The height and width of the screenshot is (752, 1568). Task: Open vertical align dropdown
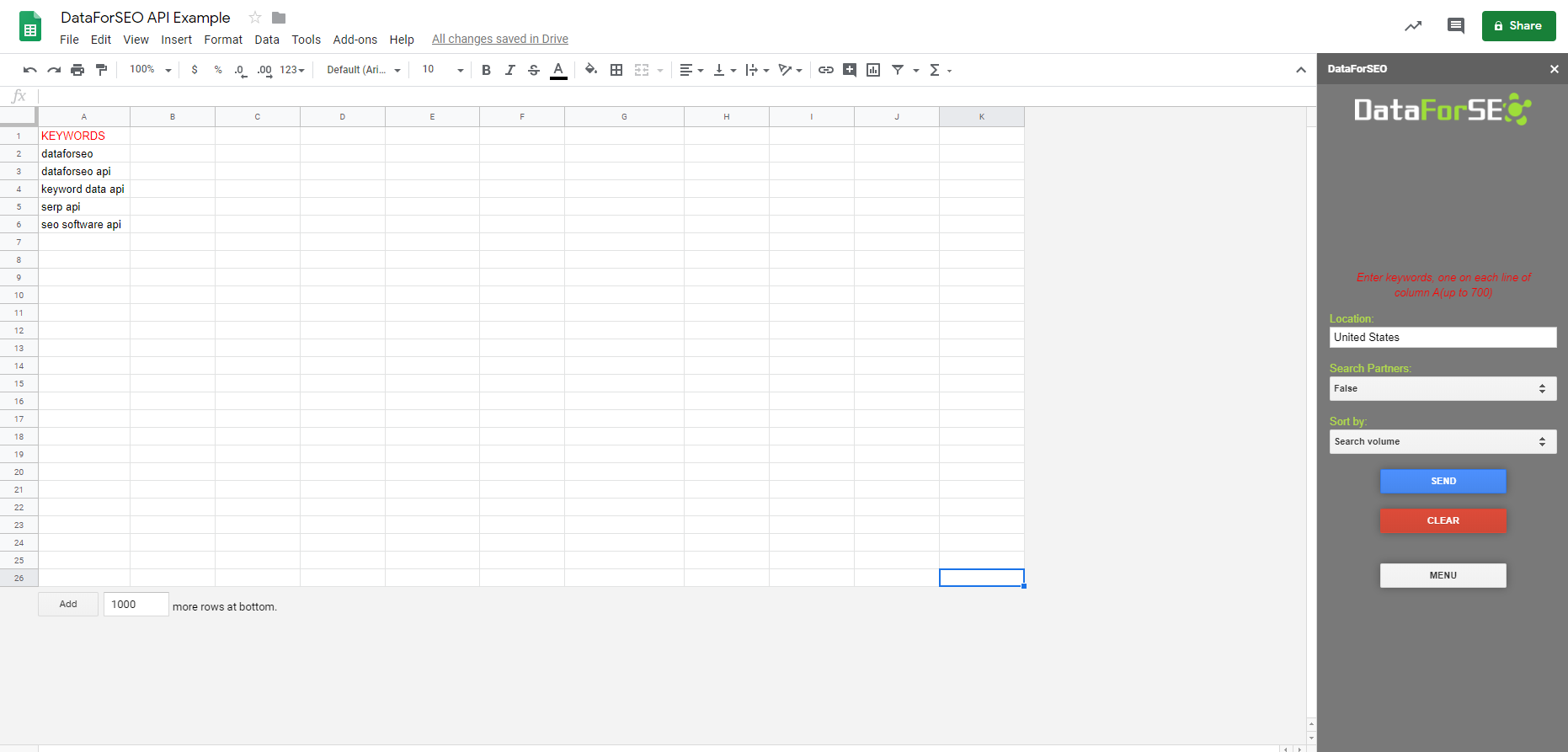(x=724, y=70)
